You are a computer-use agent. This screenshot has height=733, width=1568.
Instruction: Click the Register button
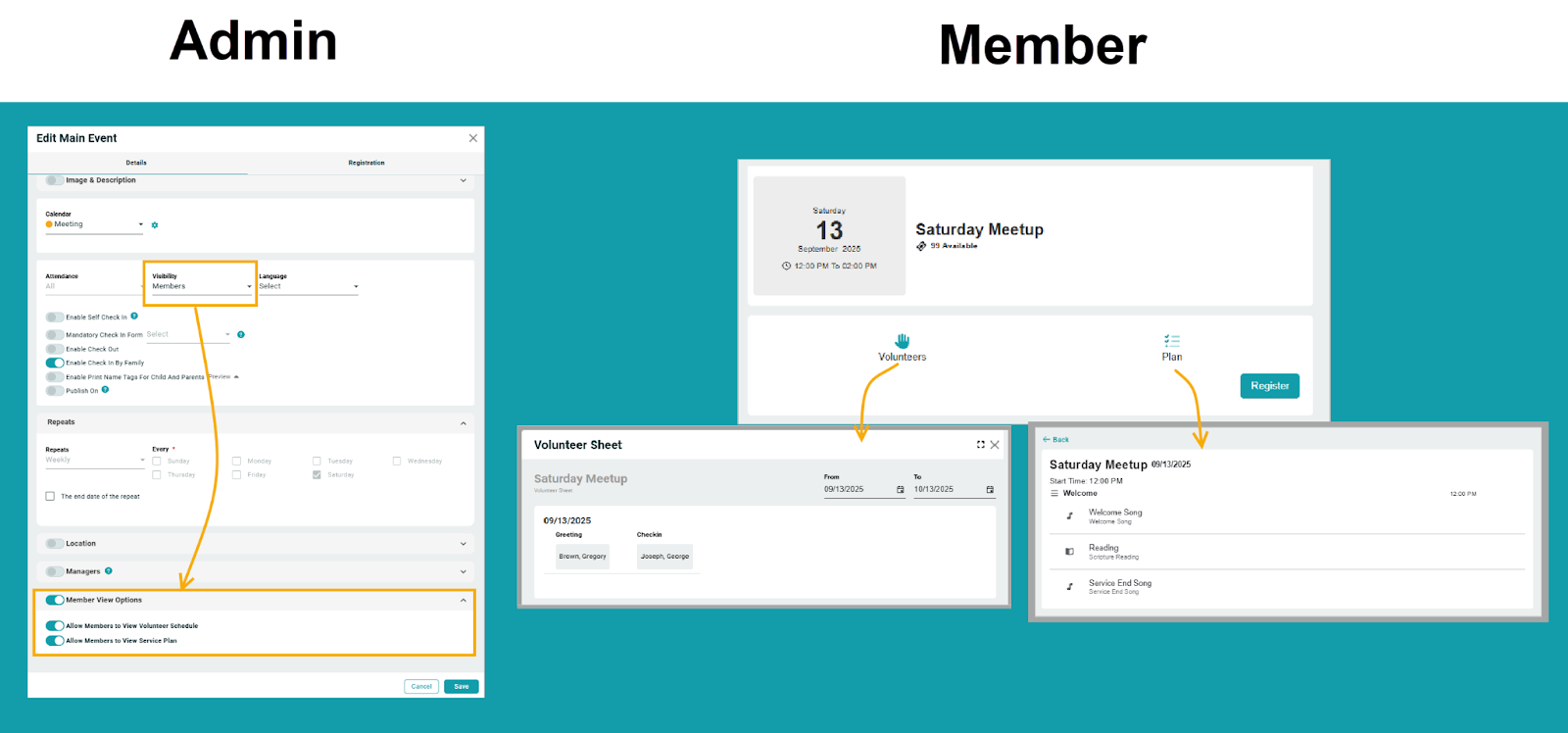point(1269,386)
